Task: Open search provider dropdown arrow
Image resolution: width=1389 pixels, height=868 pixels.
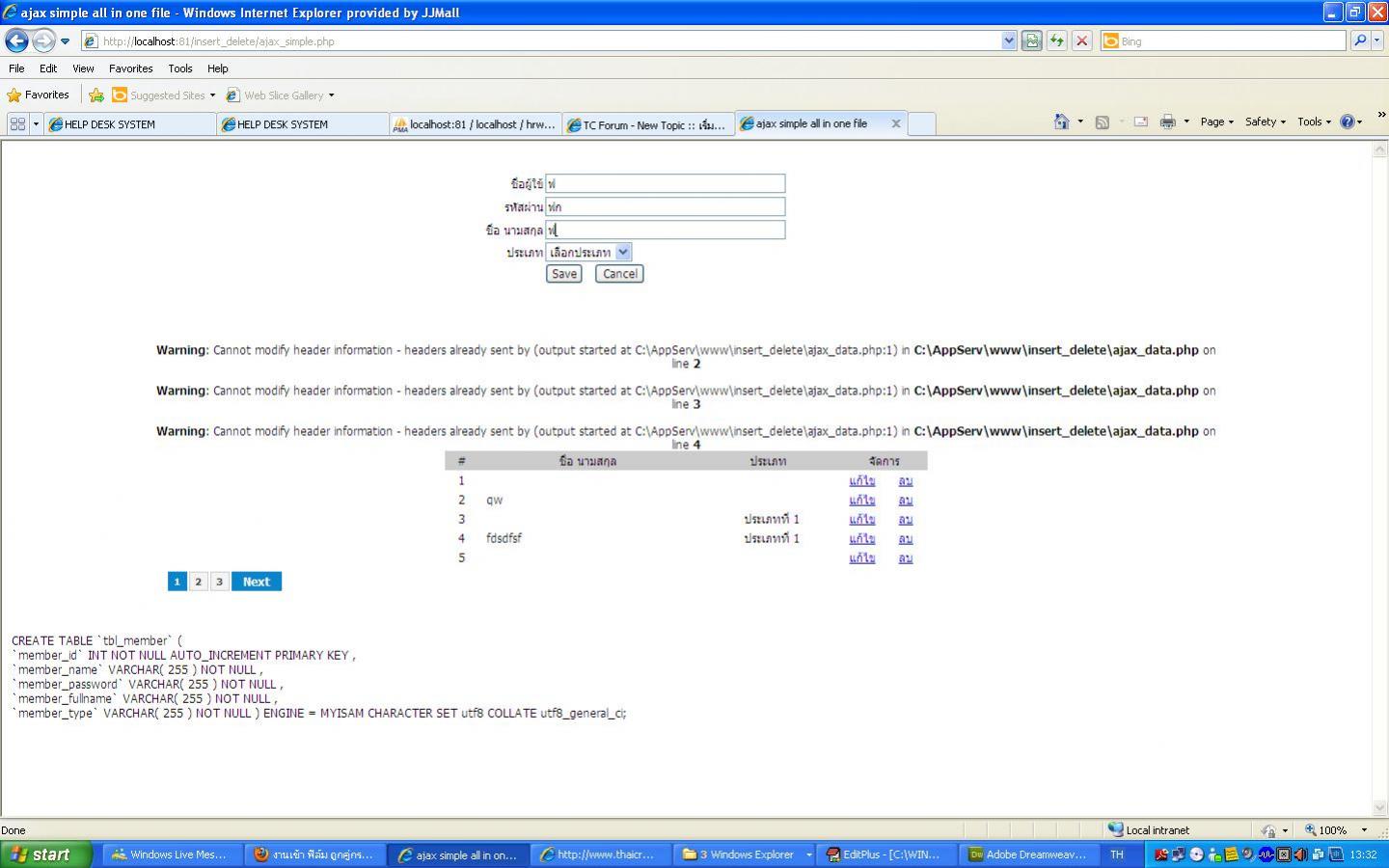Action: tap(1376, 41)
